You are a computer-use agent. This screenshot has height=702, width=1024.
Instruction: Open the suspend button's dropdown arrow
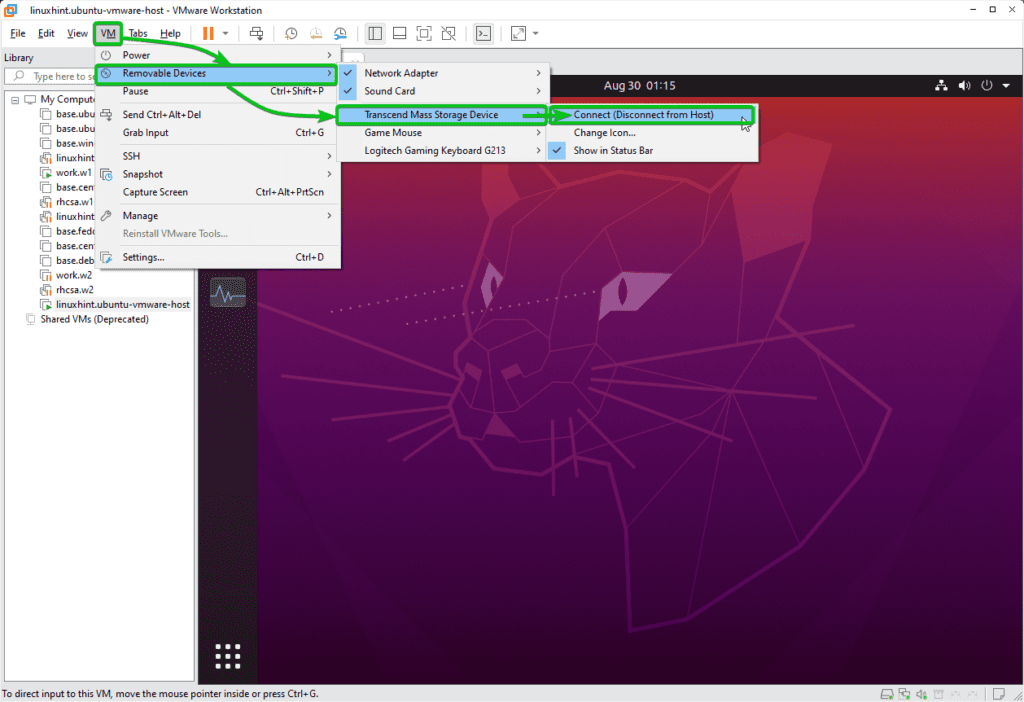pos(225,33)
